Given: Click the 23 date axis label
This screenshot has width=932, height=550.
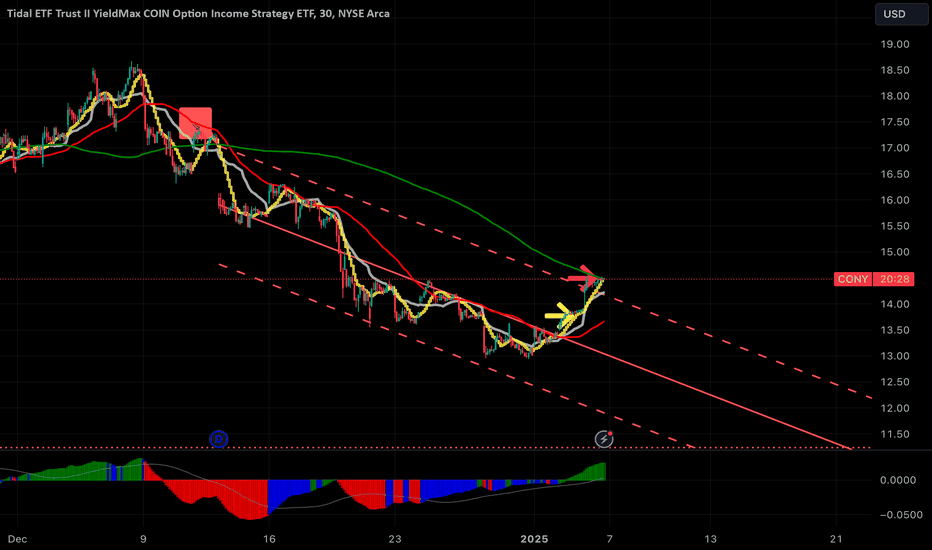Looking at the screenshot, I should pos(395,539).
